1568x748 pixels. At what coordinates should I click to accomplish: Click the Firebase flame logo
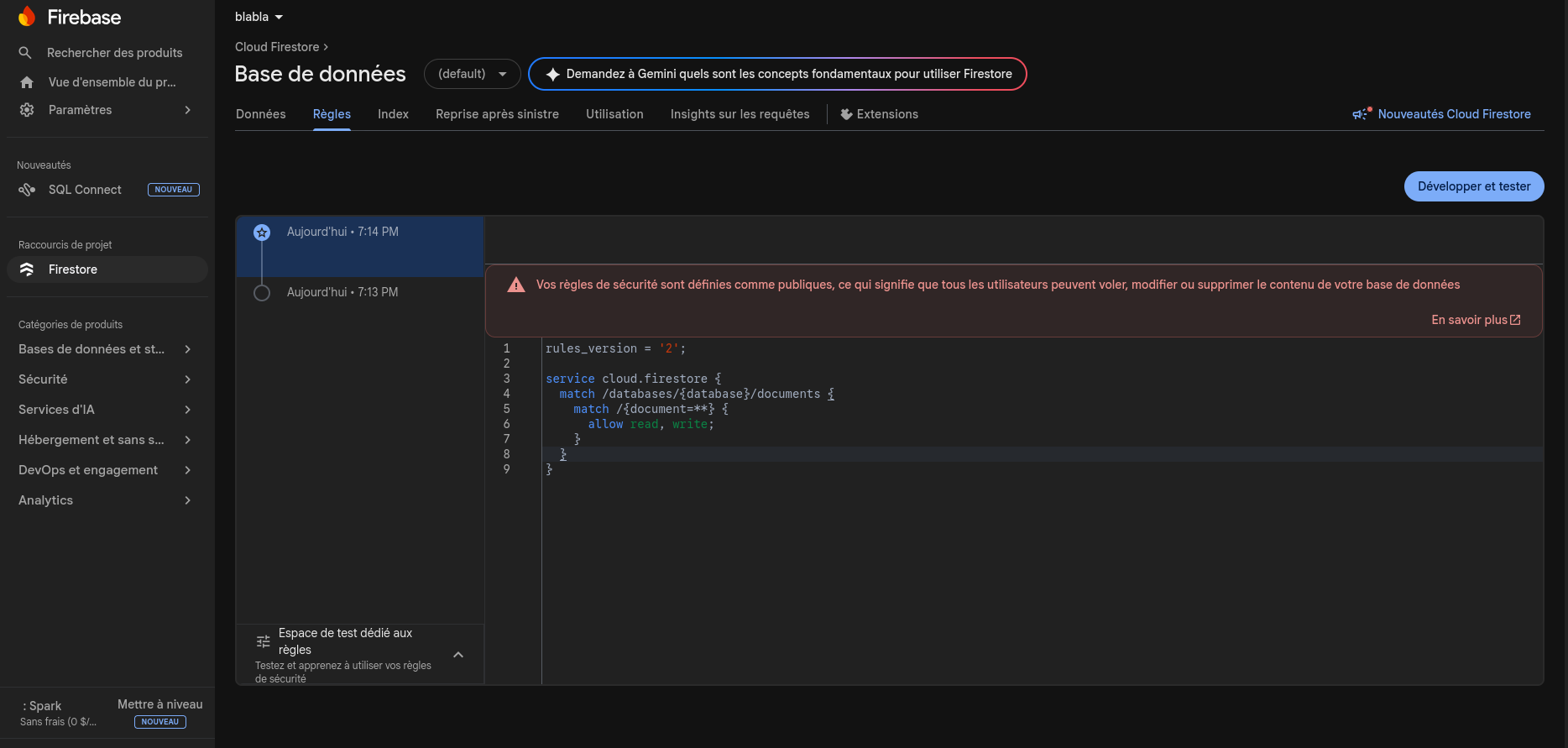coord(27,17)
